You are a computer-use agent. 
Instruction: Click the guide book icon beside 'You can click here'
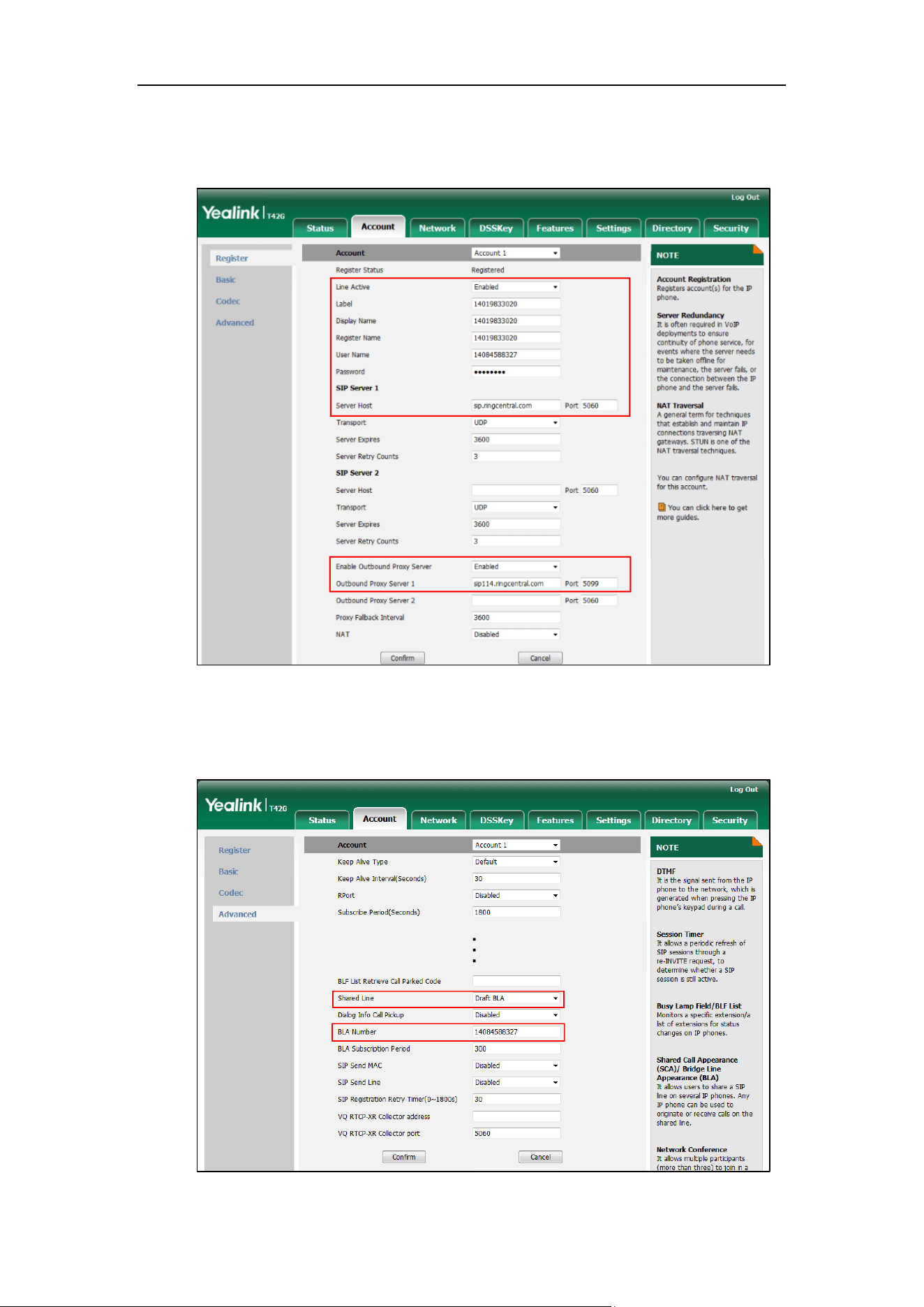661,508
